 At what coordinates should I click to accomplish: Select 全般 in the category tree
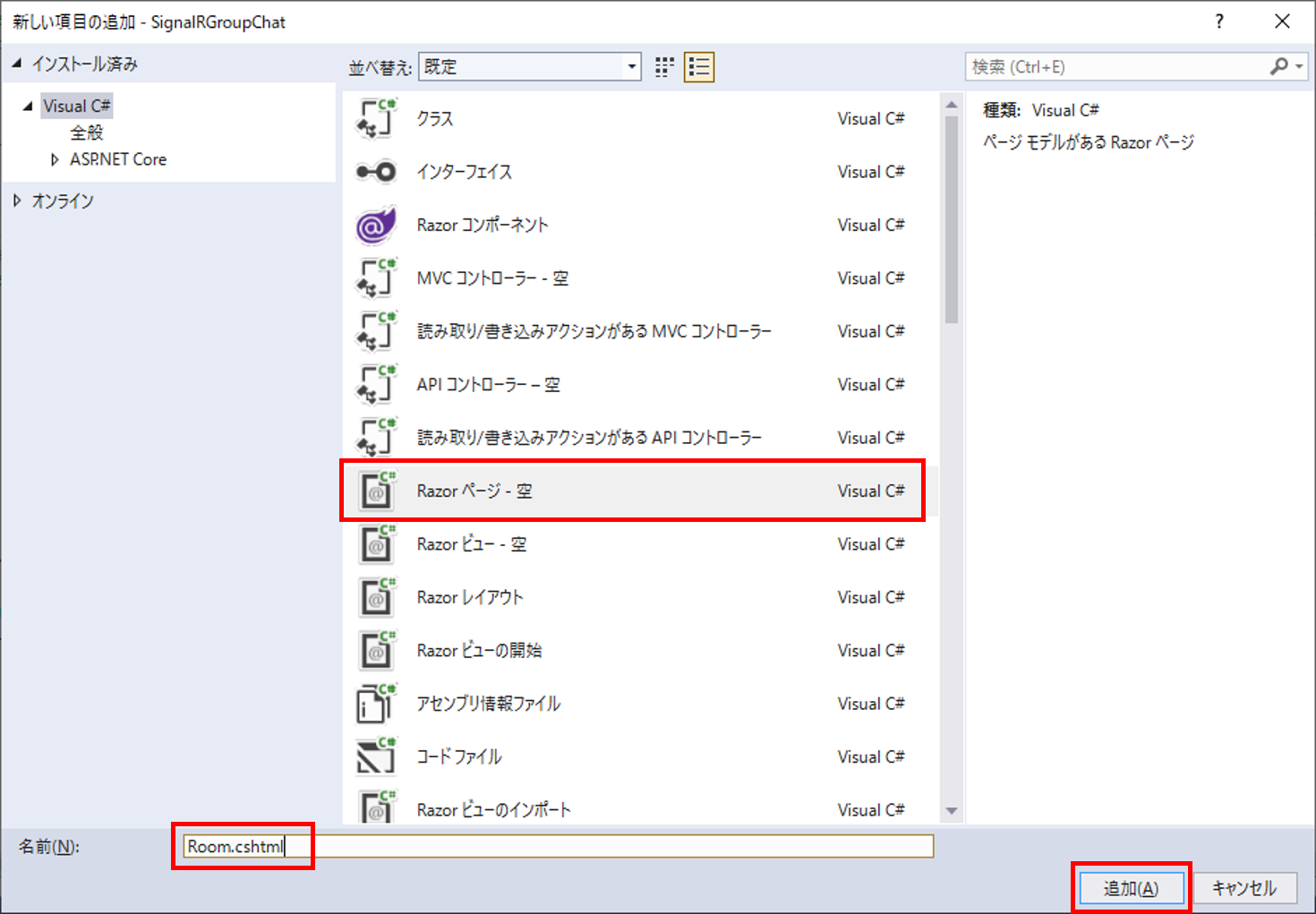pos(87,132)
